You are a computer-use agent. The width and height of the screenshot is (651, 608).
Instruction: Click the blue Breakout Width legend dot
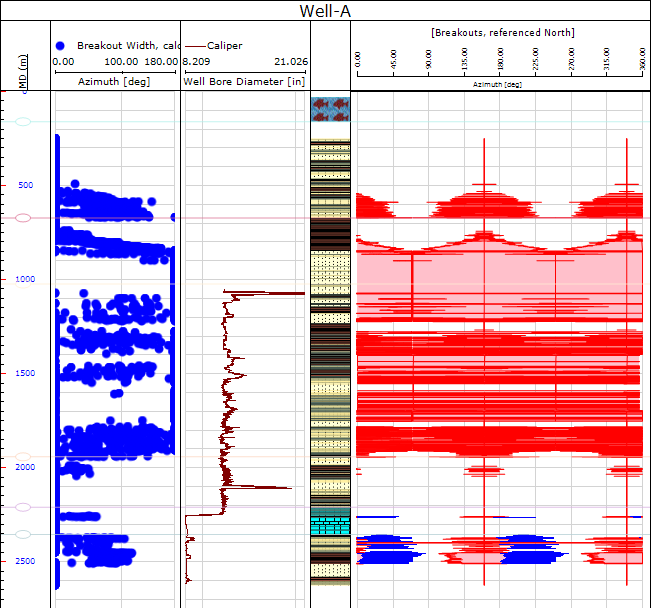pos(61,46)
